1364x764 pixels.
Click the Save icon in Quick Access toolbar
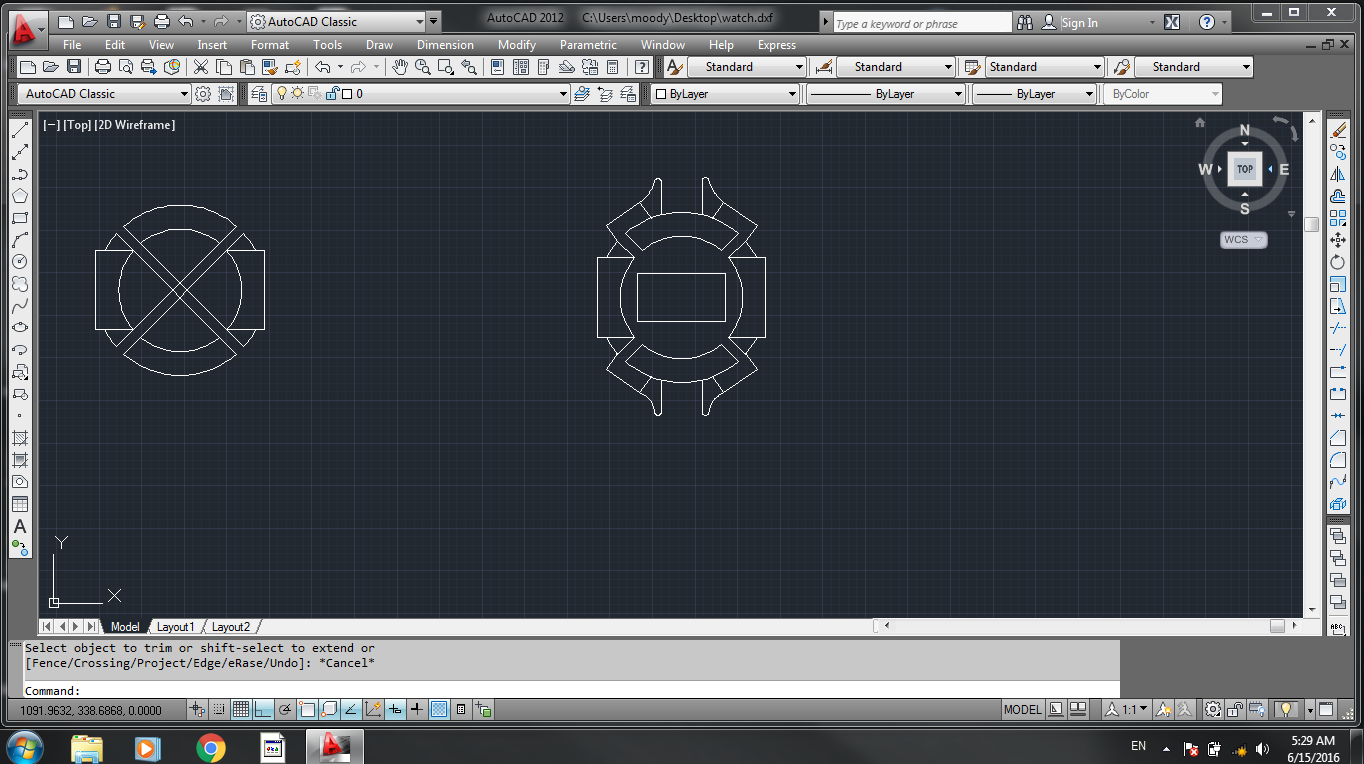coord(113,21)
